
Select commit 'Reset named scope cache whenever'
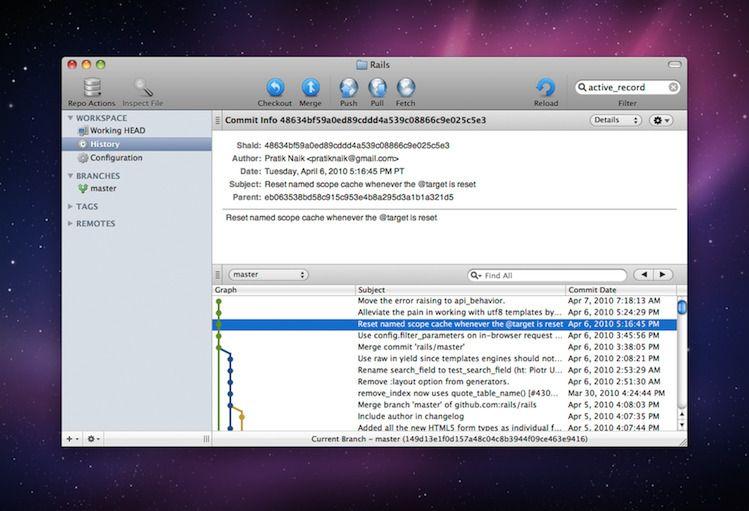444,324
